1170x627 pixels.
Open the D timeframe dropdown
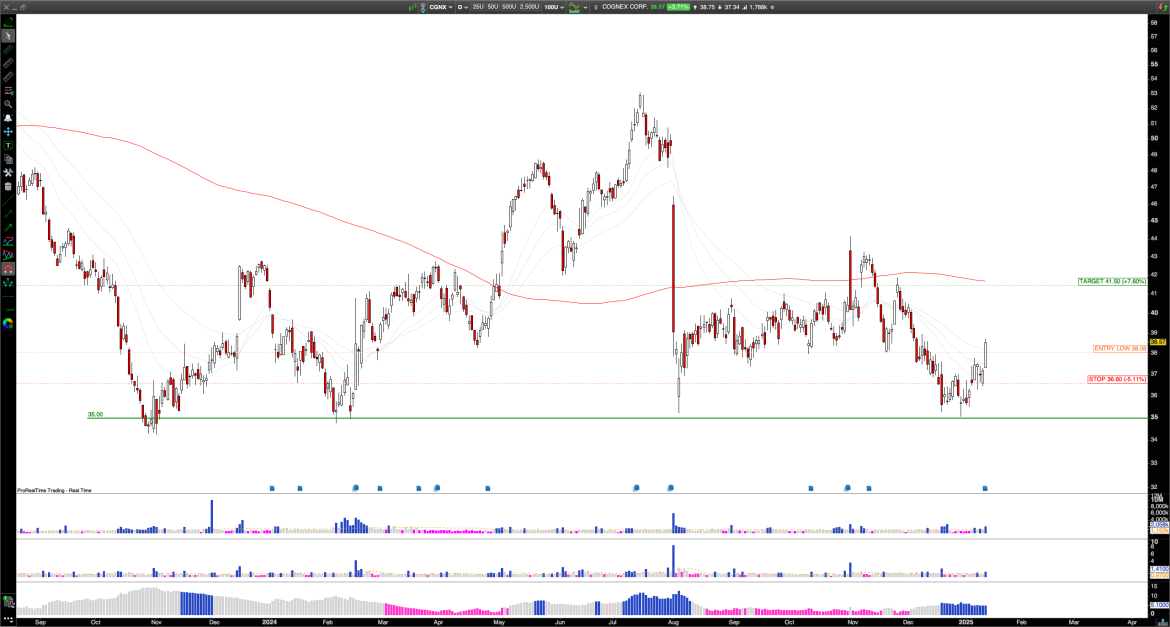(462, 6)
